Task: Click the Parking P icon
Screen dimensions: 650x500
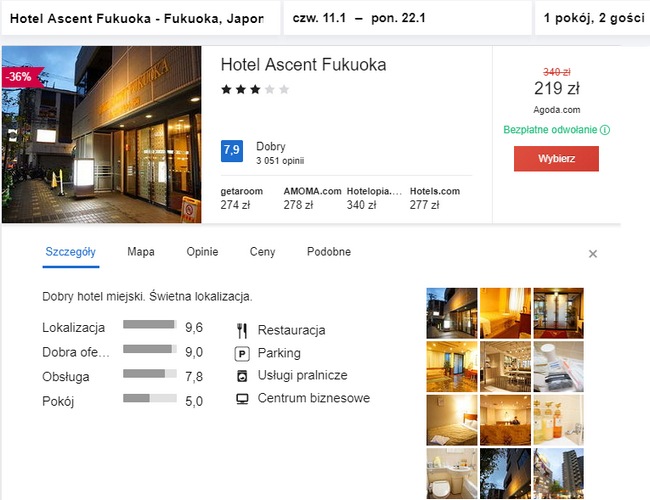Action: pos(241,353)
